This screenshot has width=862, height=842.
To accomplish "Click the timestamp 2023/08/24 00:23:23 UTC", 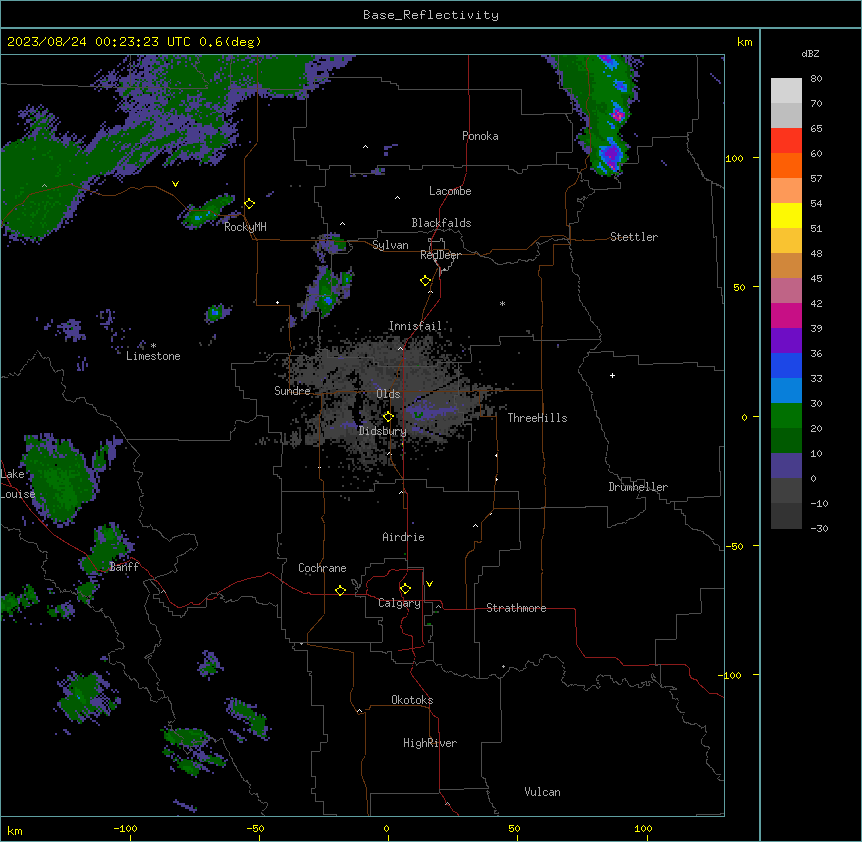I will [x=98, y=42].
